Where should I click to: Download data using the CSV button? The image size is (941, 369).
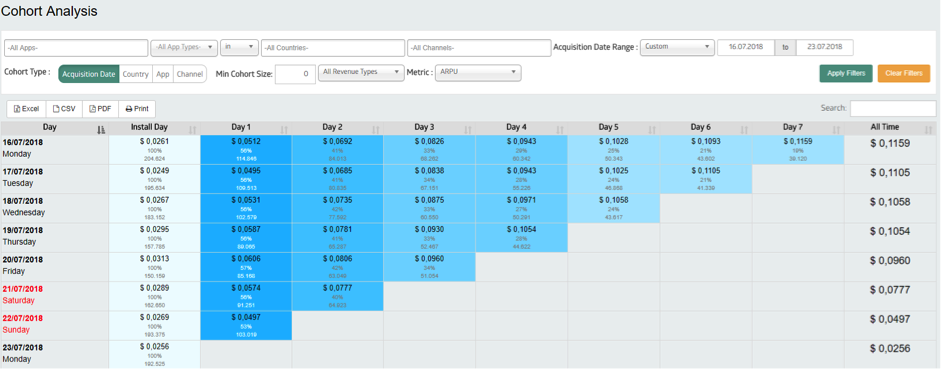click(64, 109)
